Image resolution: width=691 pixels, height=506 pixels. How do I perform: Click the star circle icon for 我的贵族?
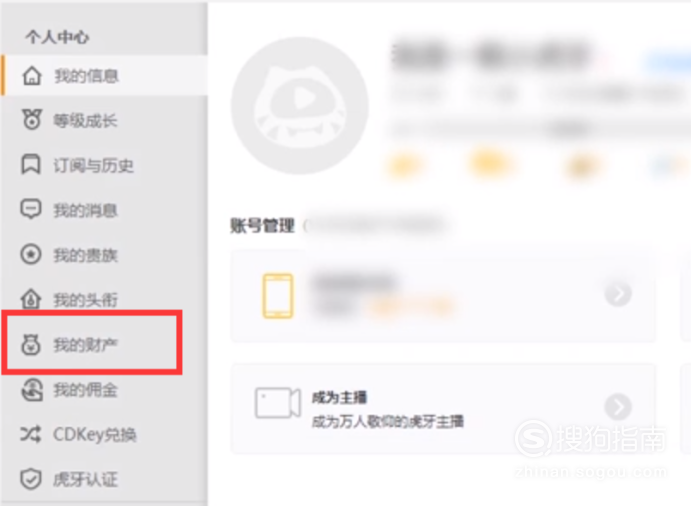pos(31,254)
